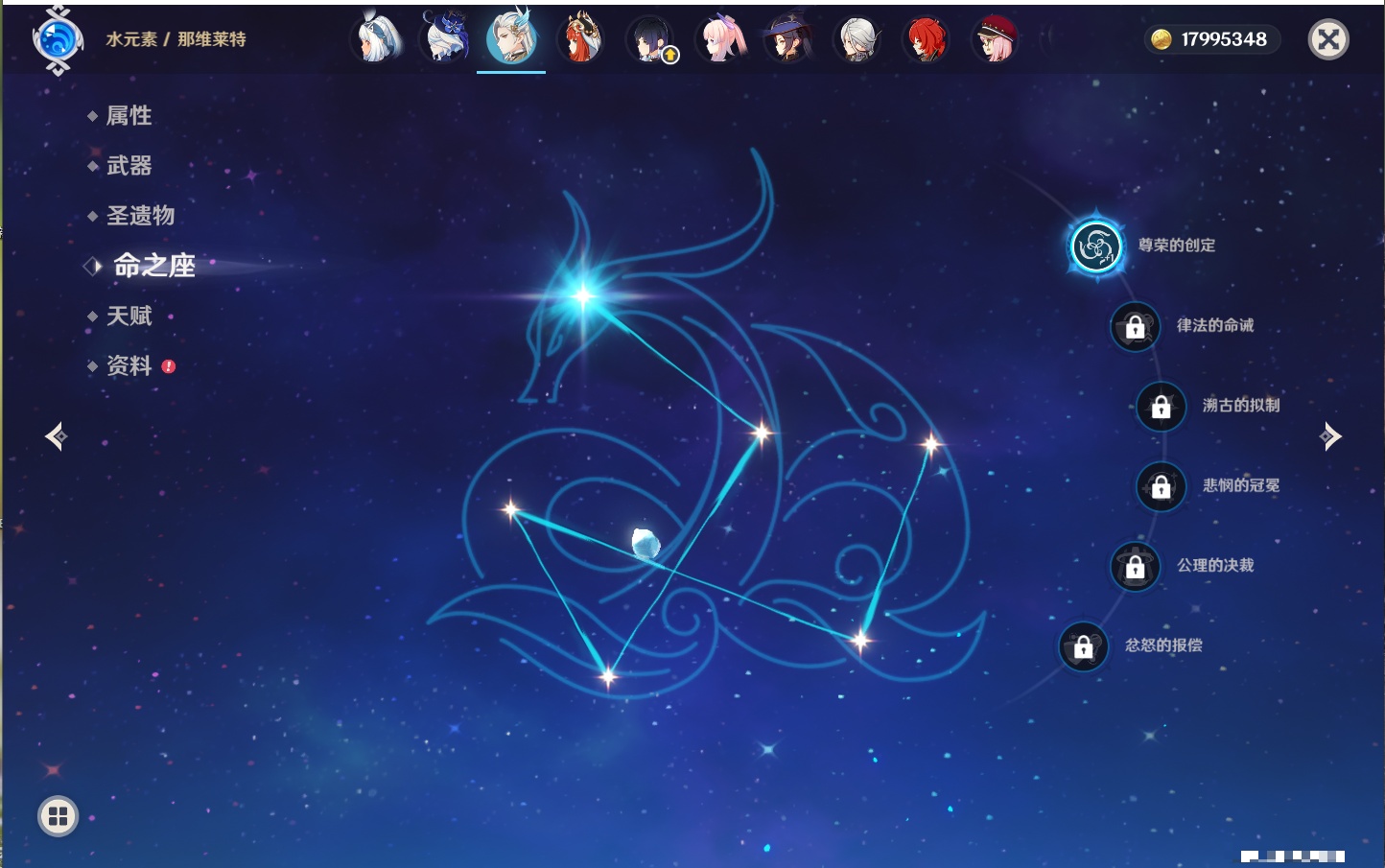Click the Mora balance 17995348
This screenshot has height=868, width=1385.
(x=1224, y=39)
